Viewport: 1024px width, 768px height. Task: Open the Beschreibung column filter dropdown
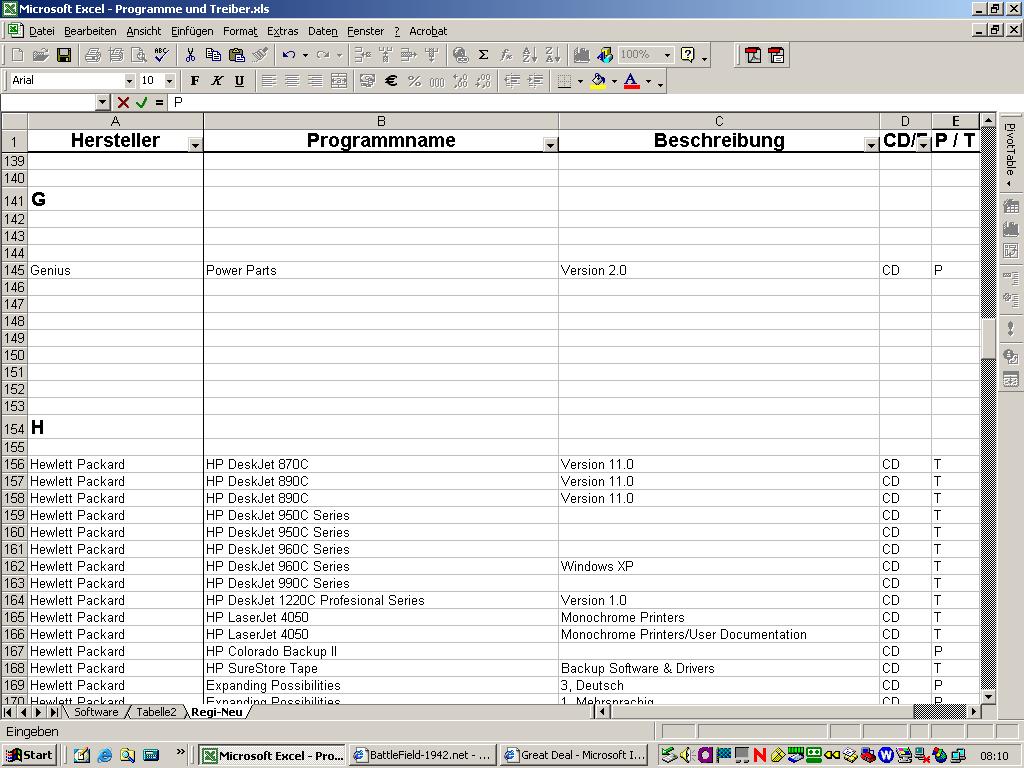point(871,145)
